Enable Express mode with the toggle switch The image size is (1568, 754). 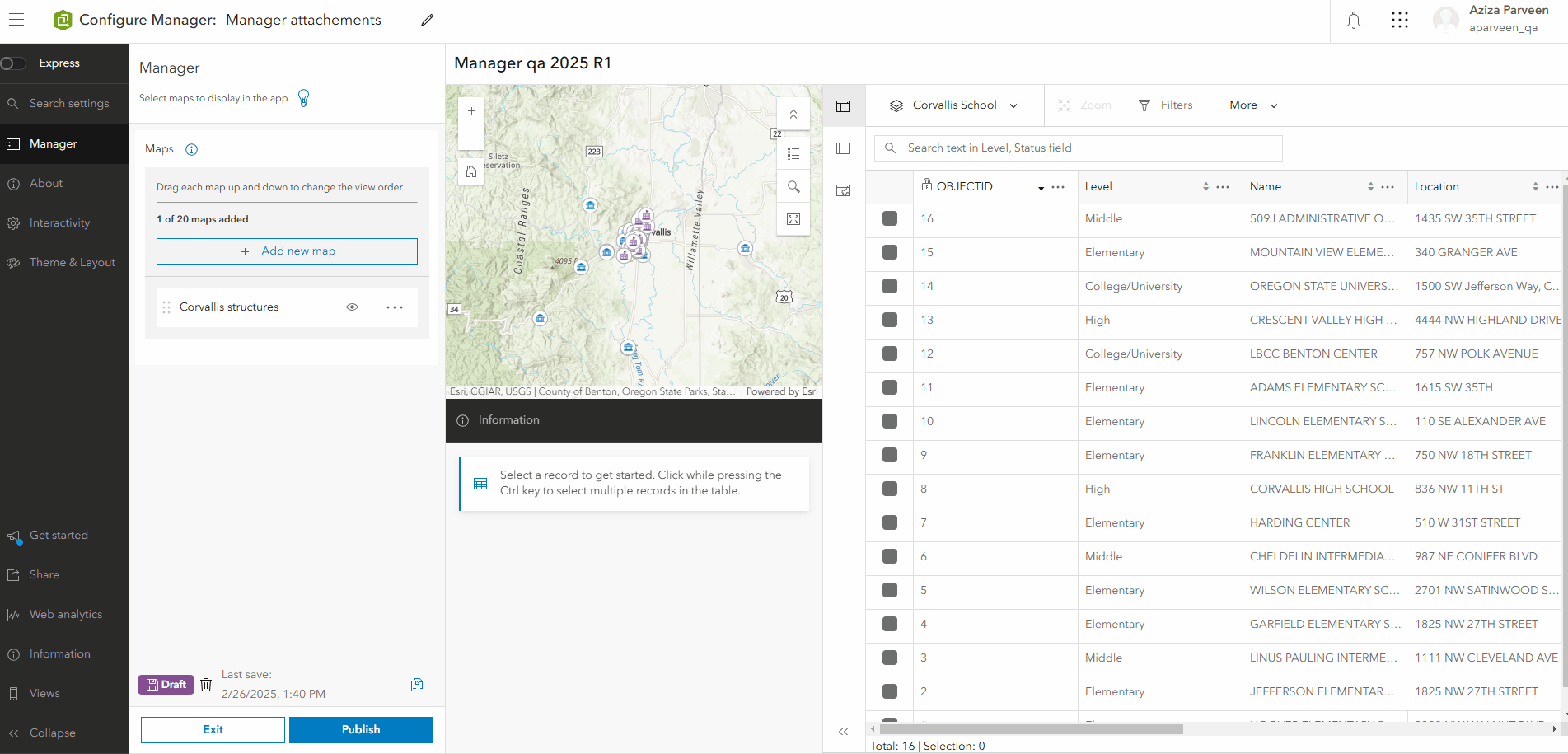[13, 63]
